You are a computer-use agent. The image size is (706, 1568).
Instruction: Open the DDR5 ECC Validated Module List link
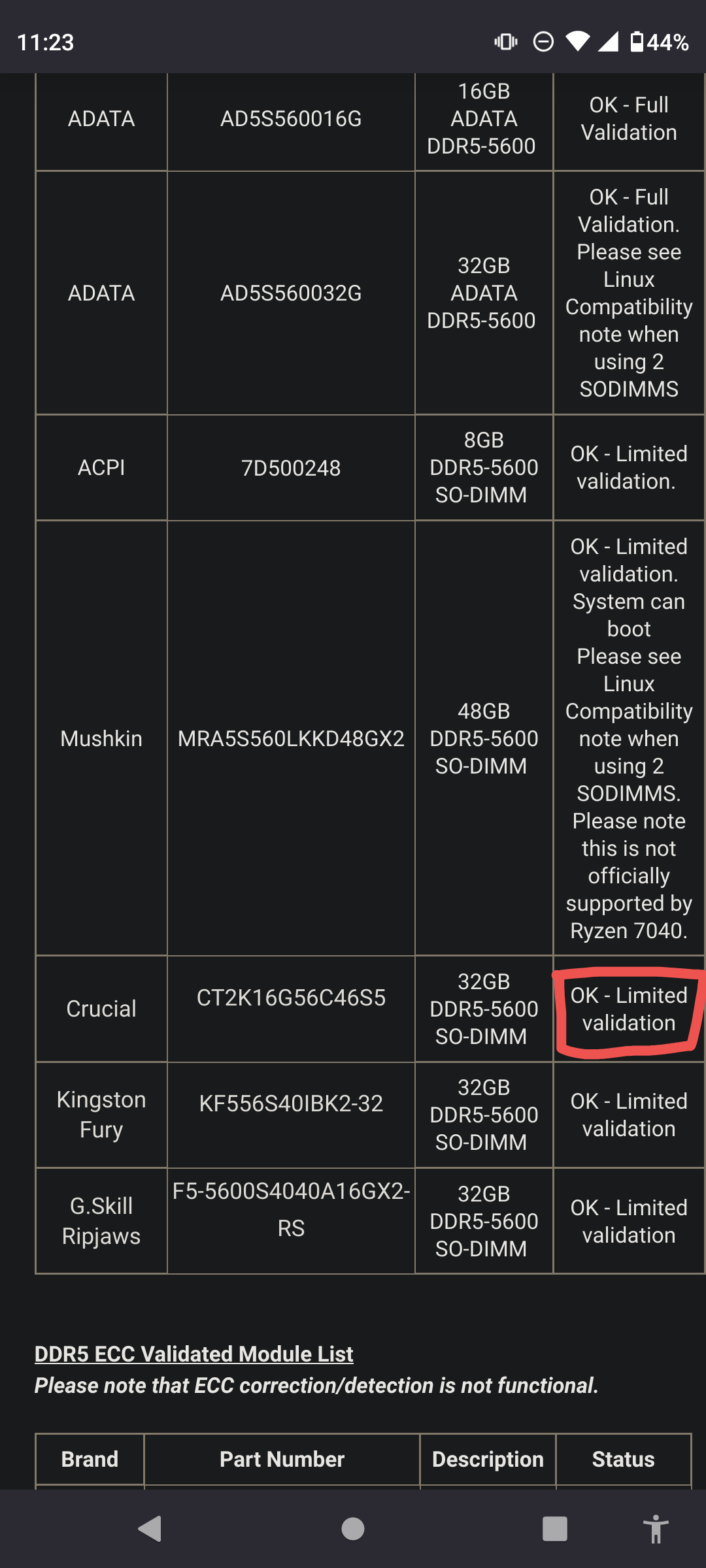193,1354
